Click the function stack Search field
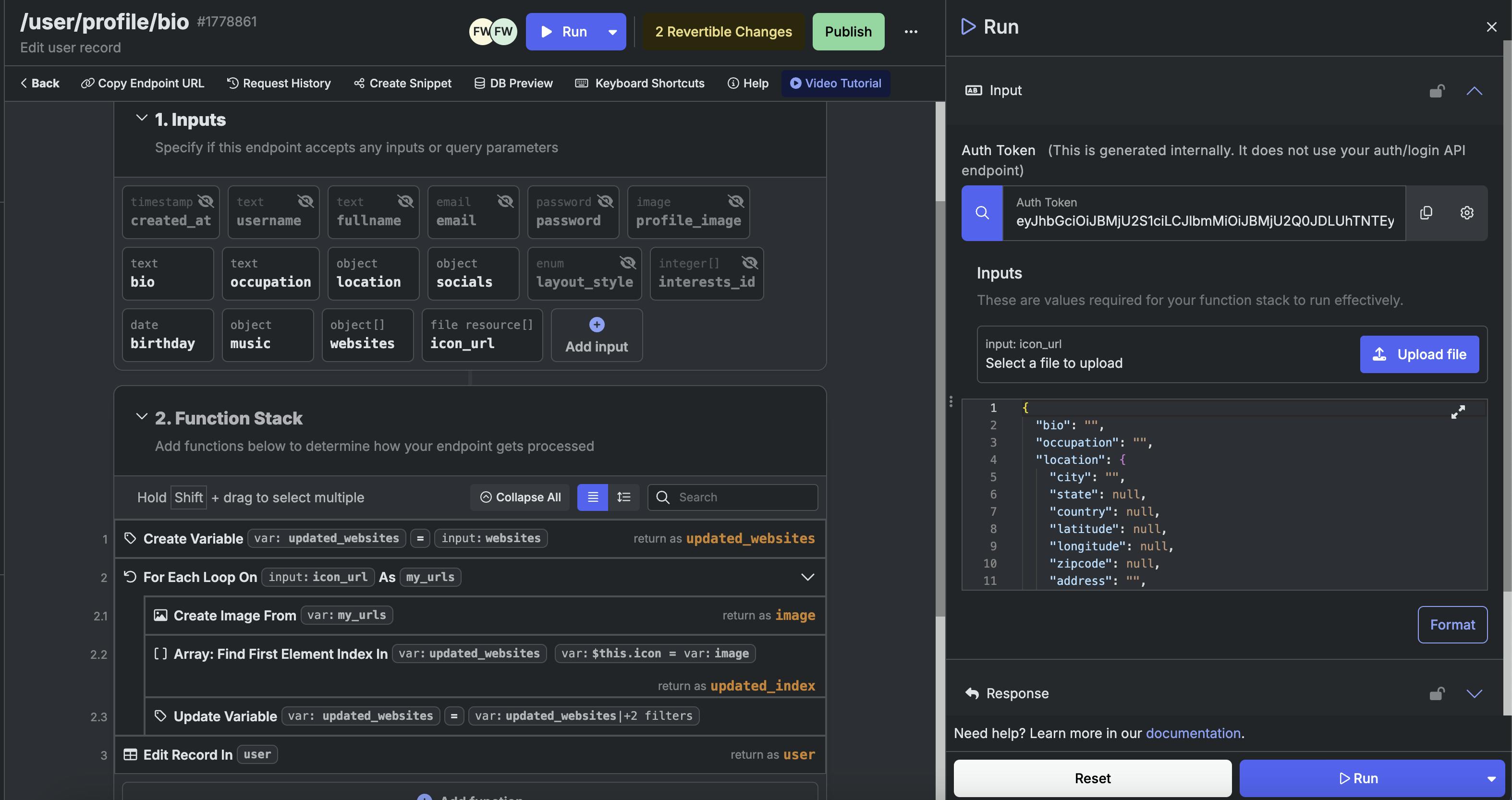This screenshot has height=800, width=1512. [x=732, y=497]
